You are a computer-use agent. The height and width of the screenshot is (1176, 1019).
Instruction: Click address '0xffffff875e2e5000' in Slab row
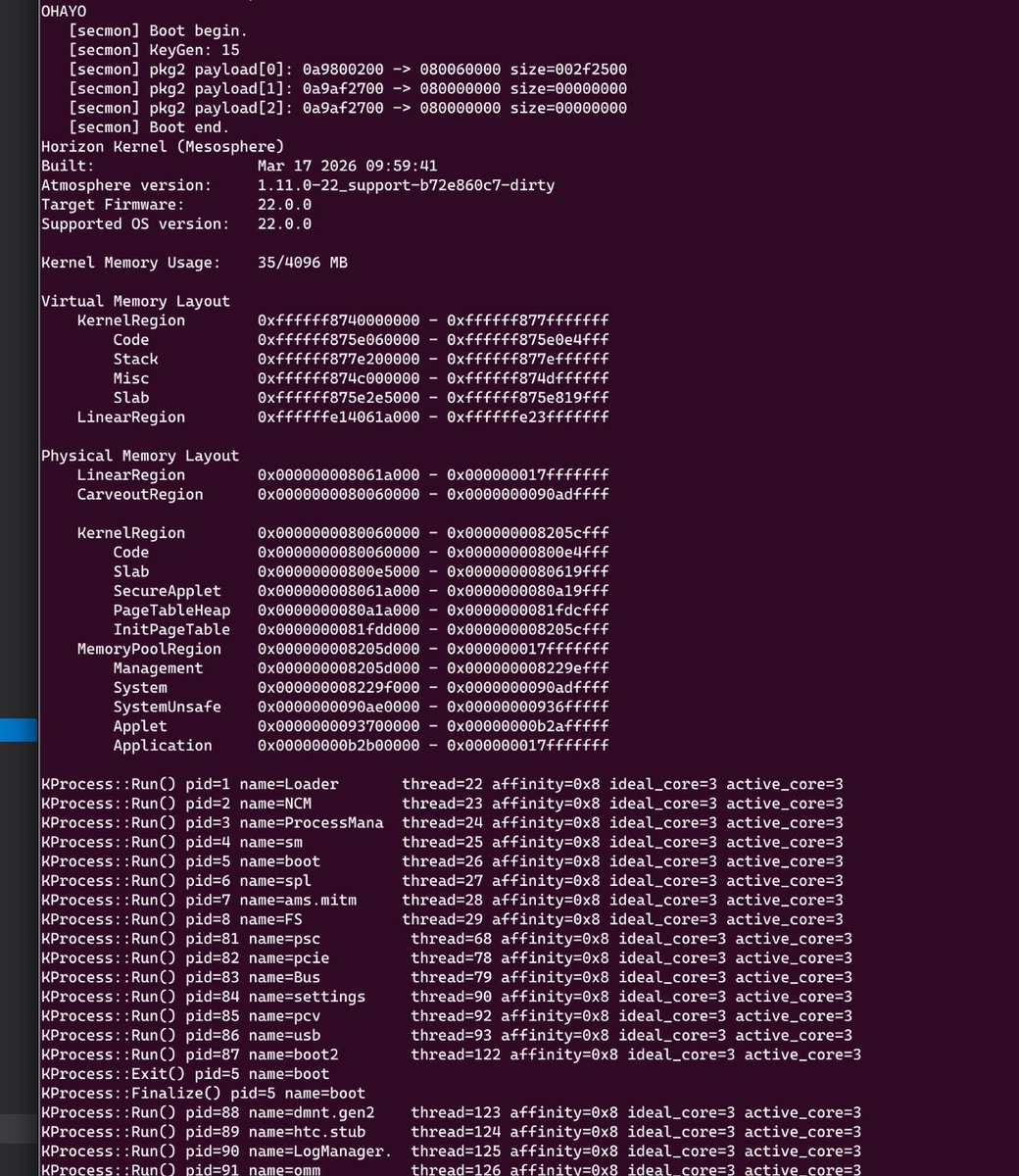tap(339, 398)
